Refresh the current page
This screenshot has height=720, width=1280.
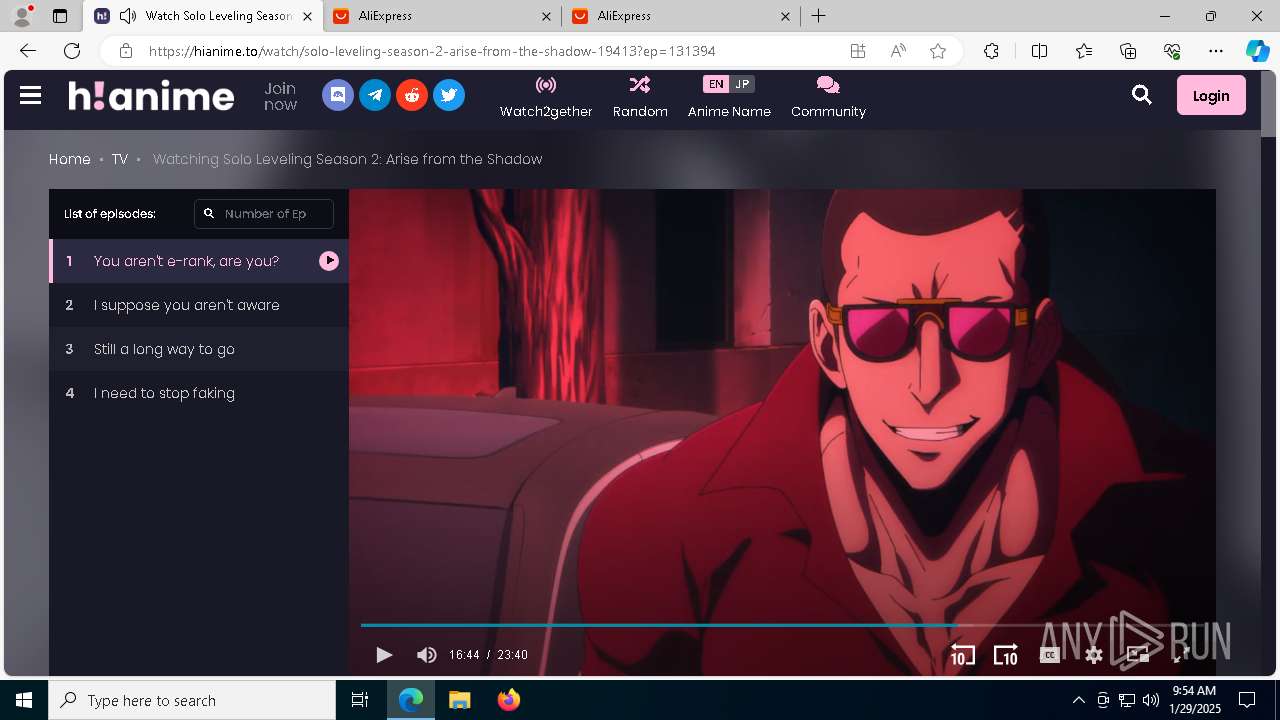pos(72,51)
